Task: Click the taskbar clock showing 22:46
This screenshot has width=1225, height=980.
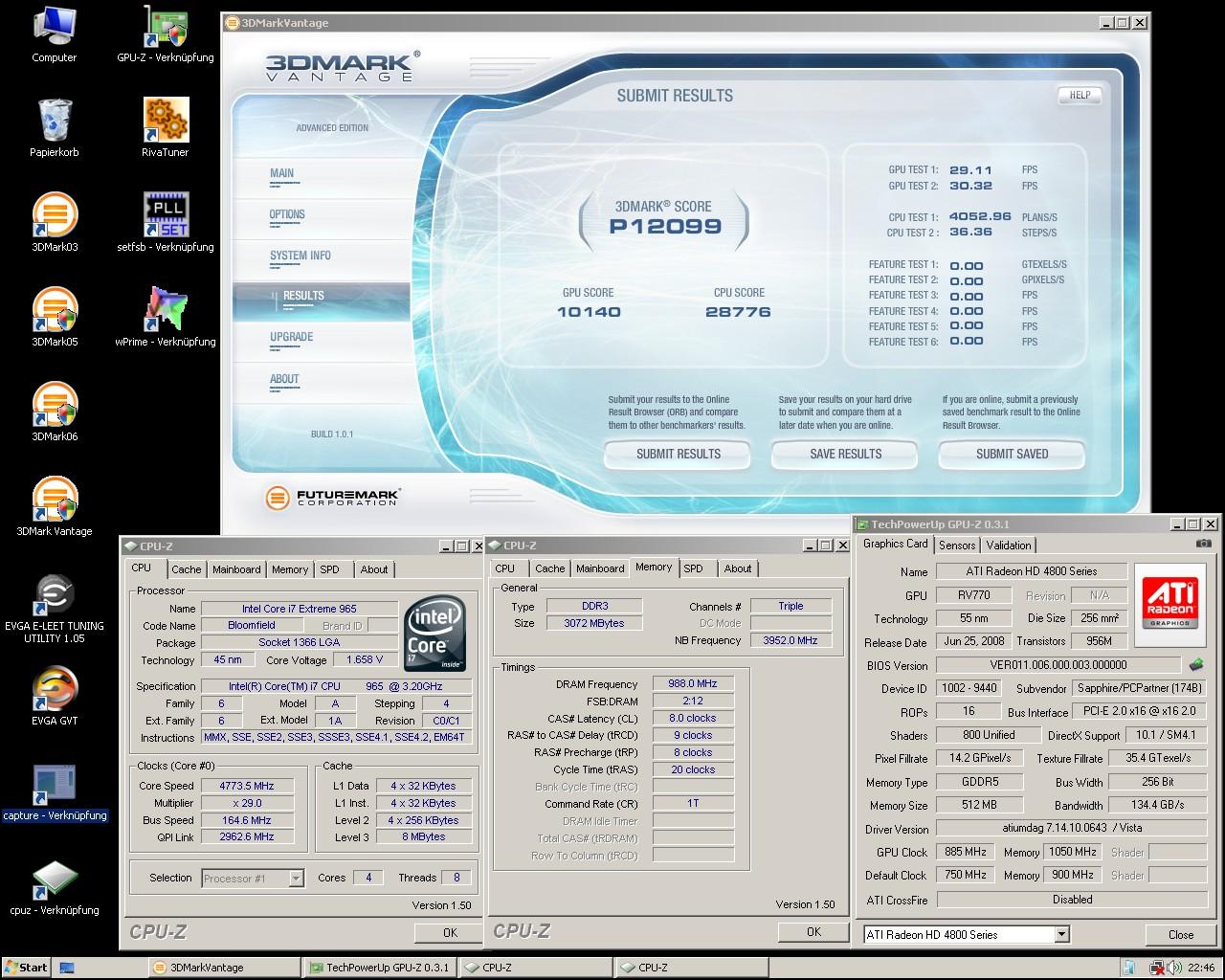Action: 1200,968
